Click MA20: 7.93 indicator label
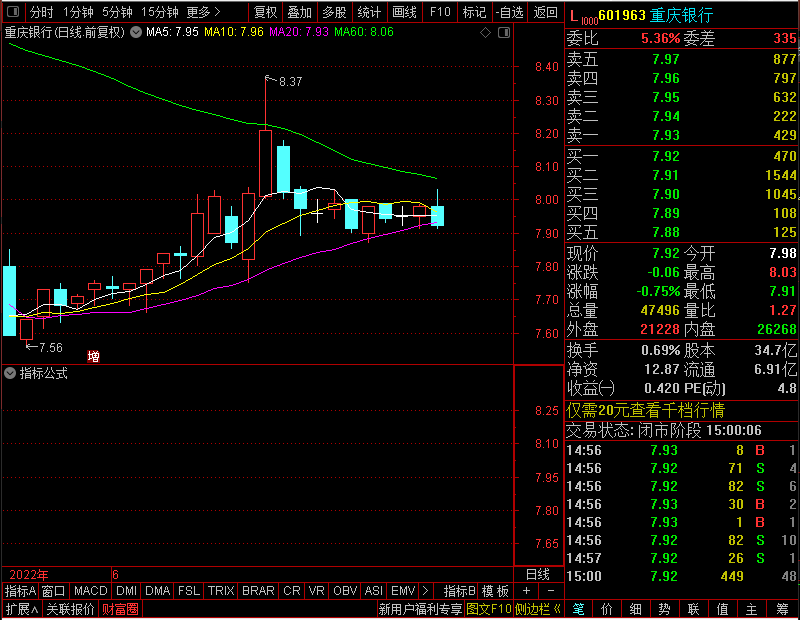The image size is (800, 620). click(299, 32)
